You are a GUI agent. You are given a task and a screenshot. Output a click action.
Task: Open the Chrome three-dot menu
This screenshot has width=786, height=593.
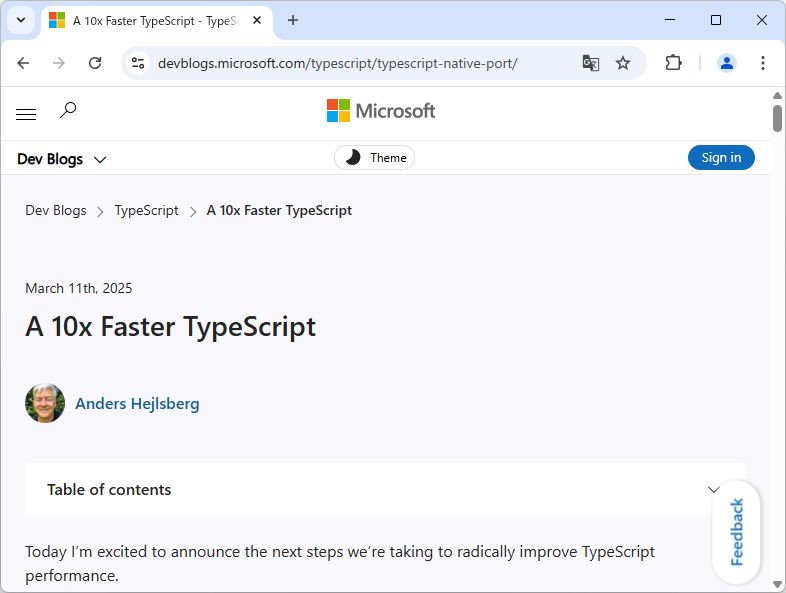(763, 63)
